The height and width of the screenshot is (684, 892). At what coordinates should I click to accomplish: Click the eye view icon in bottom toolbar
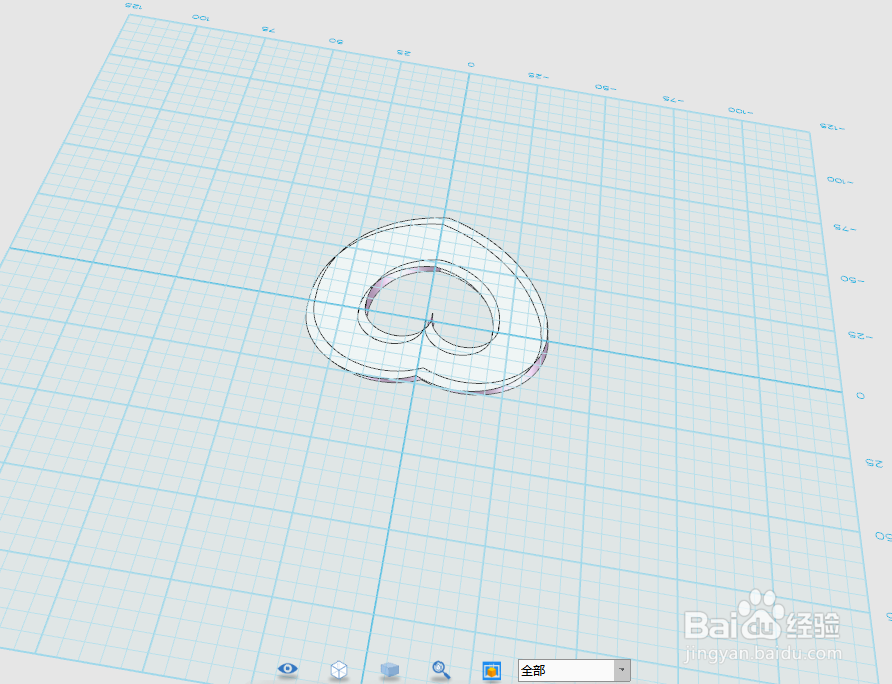[288, 669]
